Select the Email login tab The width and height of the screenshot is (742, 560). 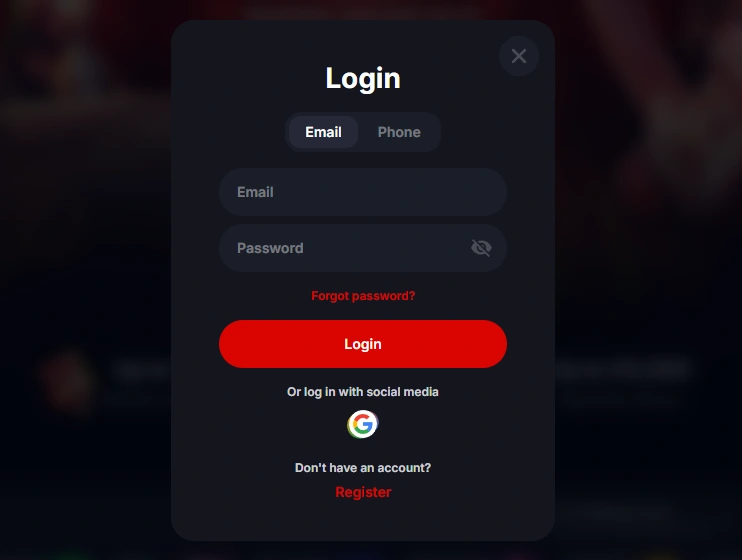[x=323, y=132]
